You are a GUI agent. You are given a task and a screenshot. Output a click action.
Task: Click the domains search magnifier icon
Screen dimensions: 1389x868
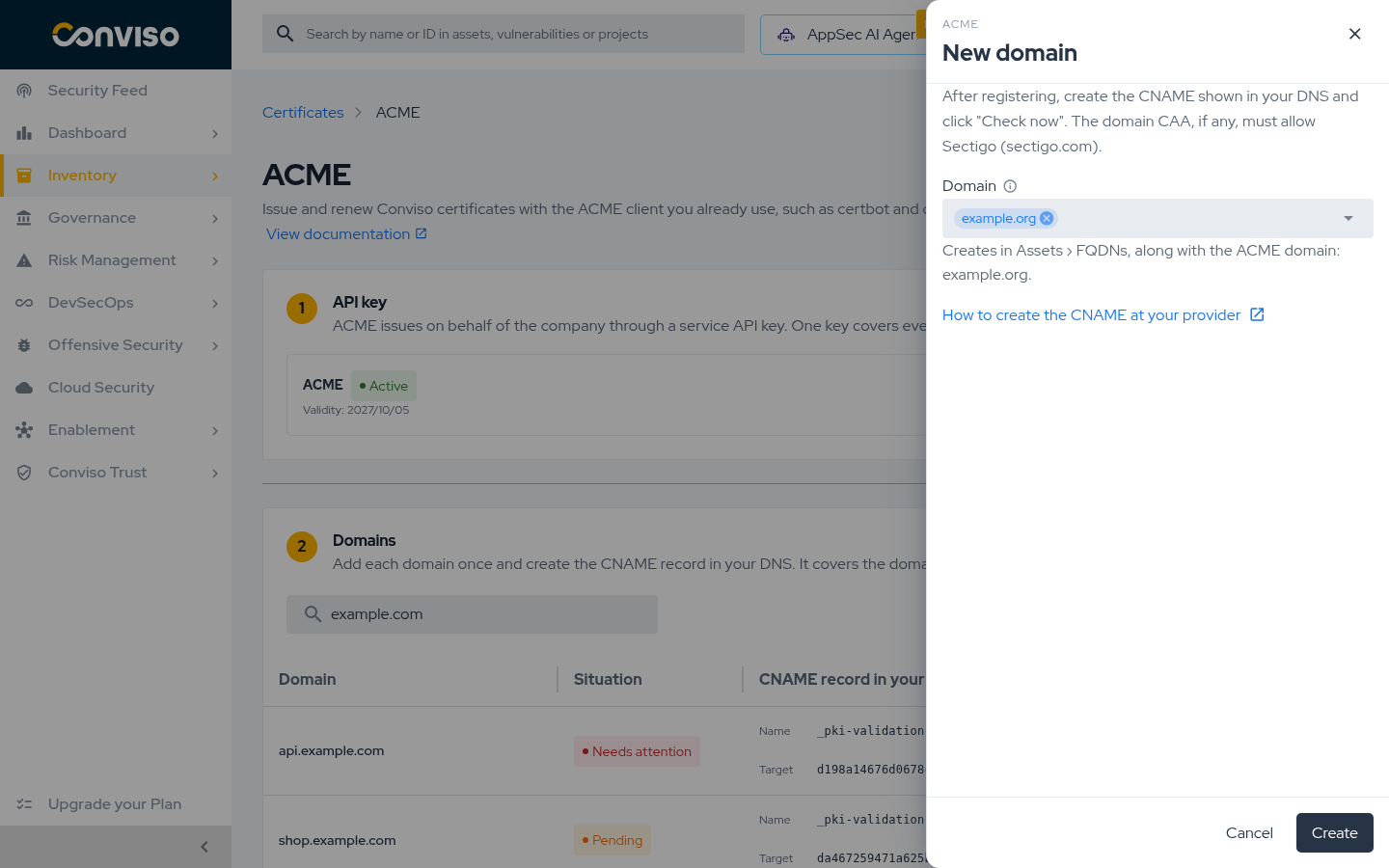pyautogui.click(x=313, y=614)
